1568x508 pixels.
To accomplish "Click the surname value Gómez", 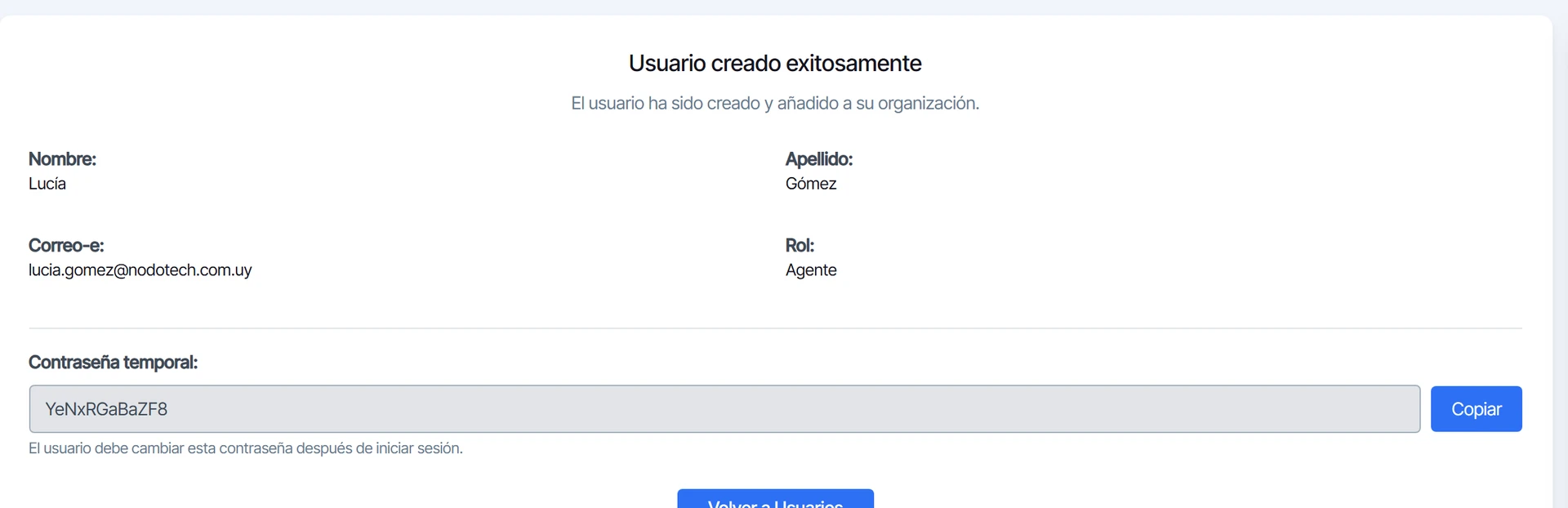I will [x=811, y=184].
